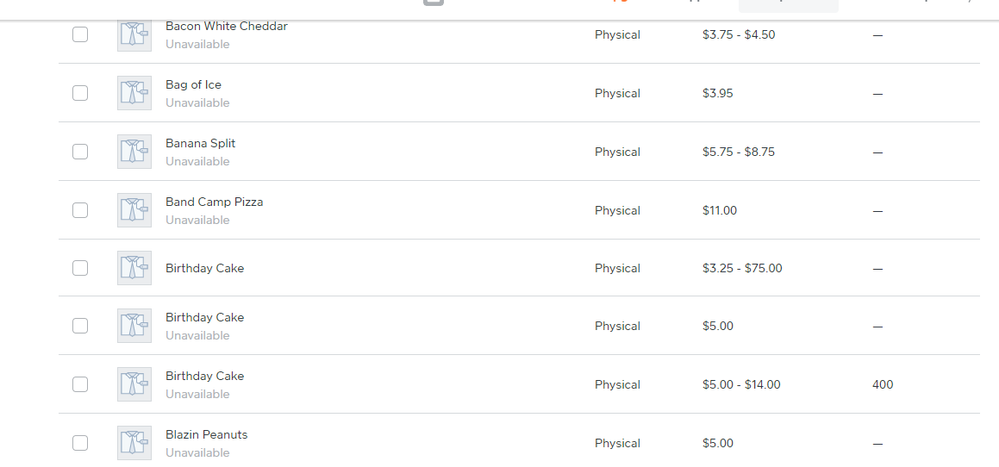Click the $11.00 price of Band Camp Pizza

point(719,211)
